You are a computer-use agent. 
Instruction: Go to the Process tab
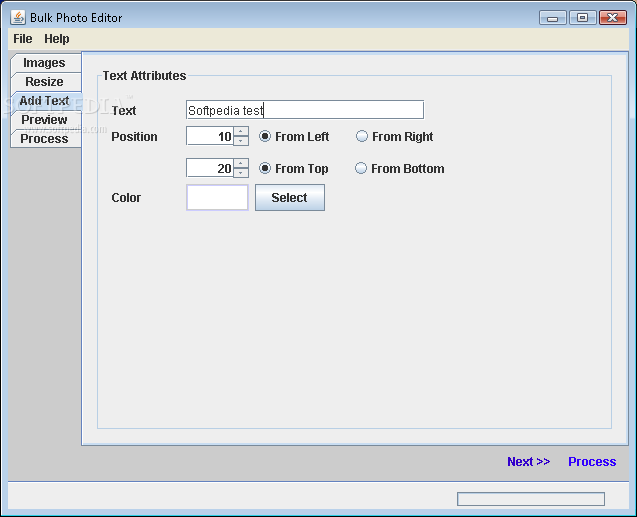(45, 138)
